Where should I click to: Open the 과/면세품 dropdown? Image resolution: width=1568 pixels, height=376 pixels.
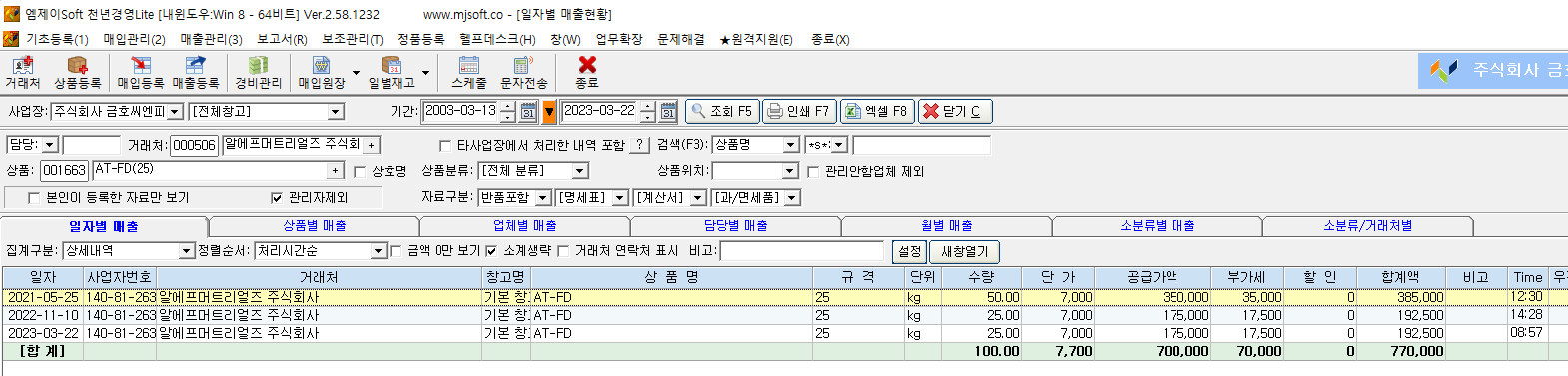click(x=792, y=198)
